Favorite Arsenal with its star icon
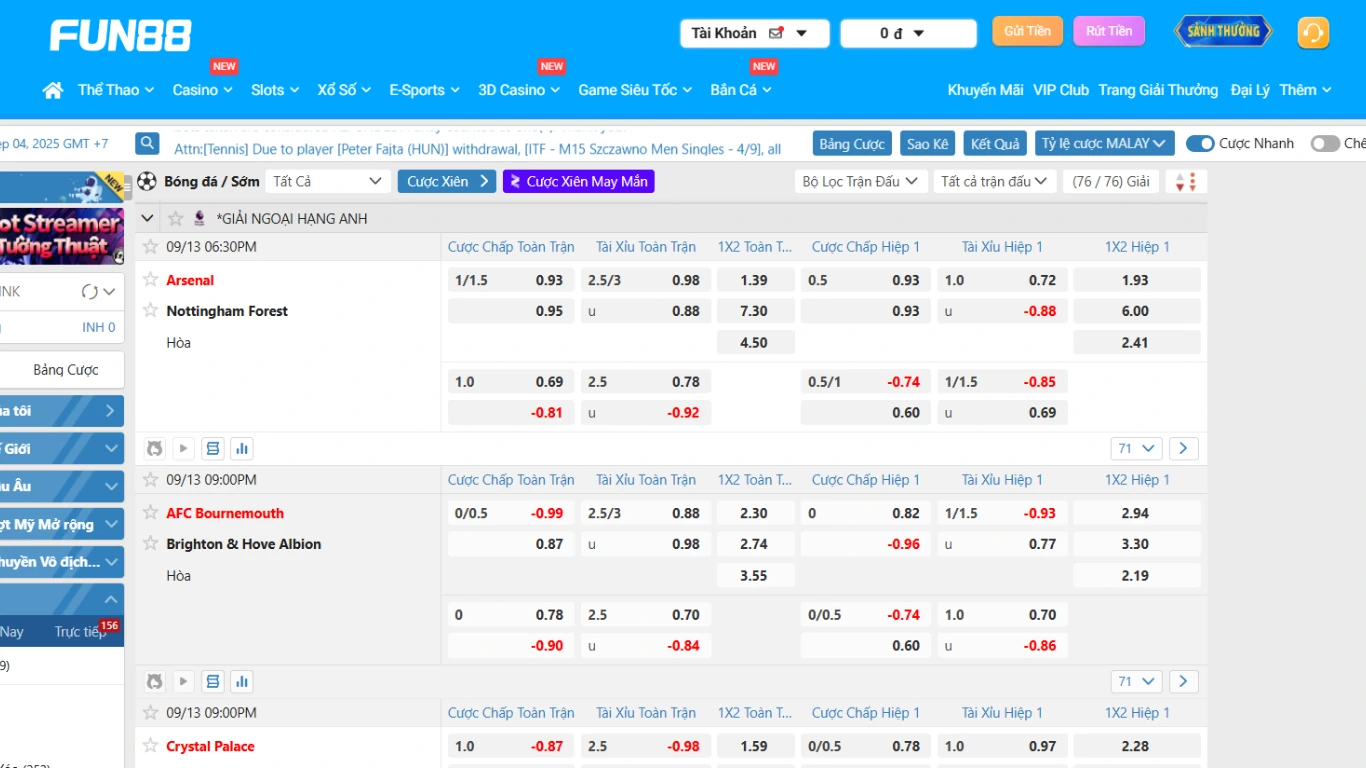 pos(150,280)
